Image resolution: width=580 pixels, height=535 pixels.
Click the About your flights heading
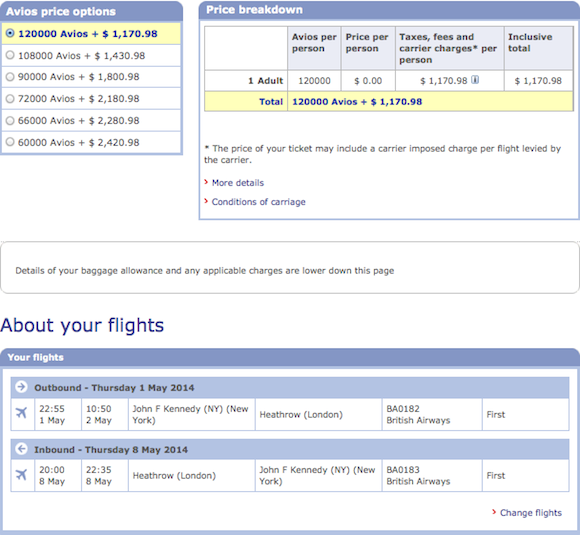point(82,325)
